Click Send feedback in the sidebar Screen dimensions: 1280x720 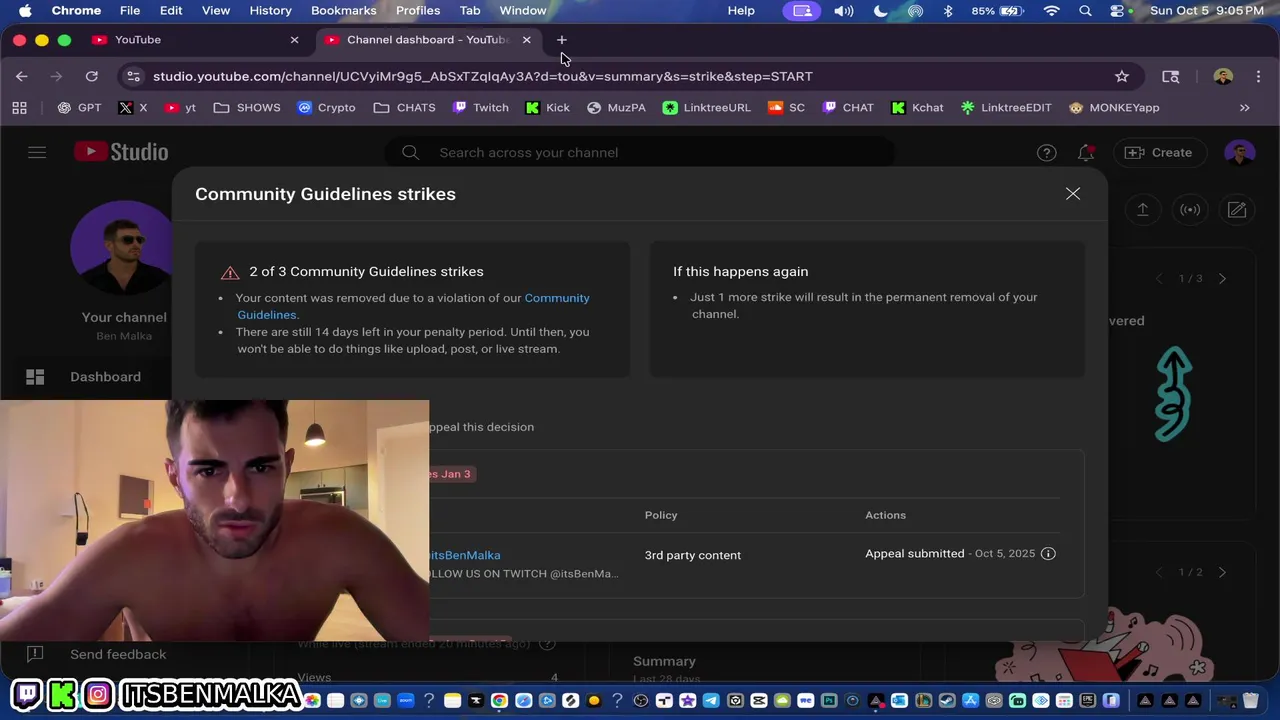(118, 654)
